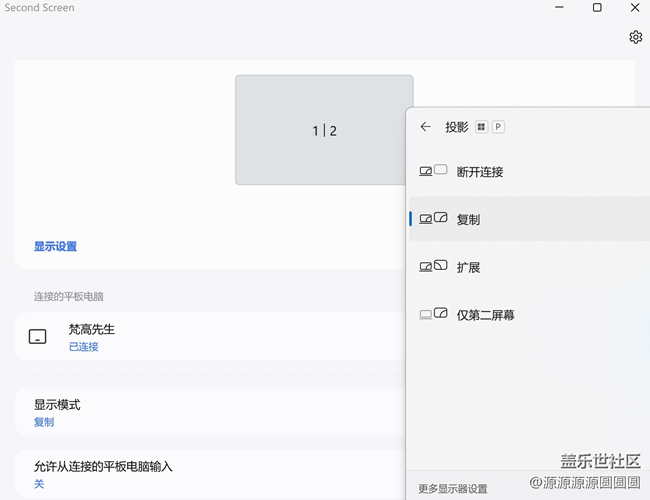Image resolution: width=650 pixels, height=500 pixels.
Task: Select the 1|2 display thumbnail
Action: [324, 130]
